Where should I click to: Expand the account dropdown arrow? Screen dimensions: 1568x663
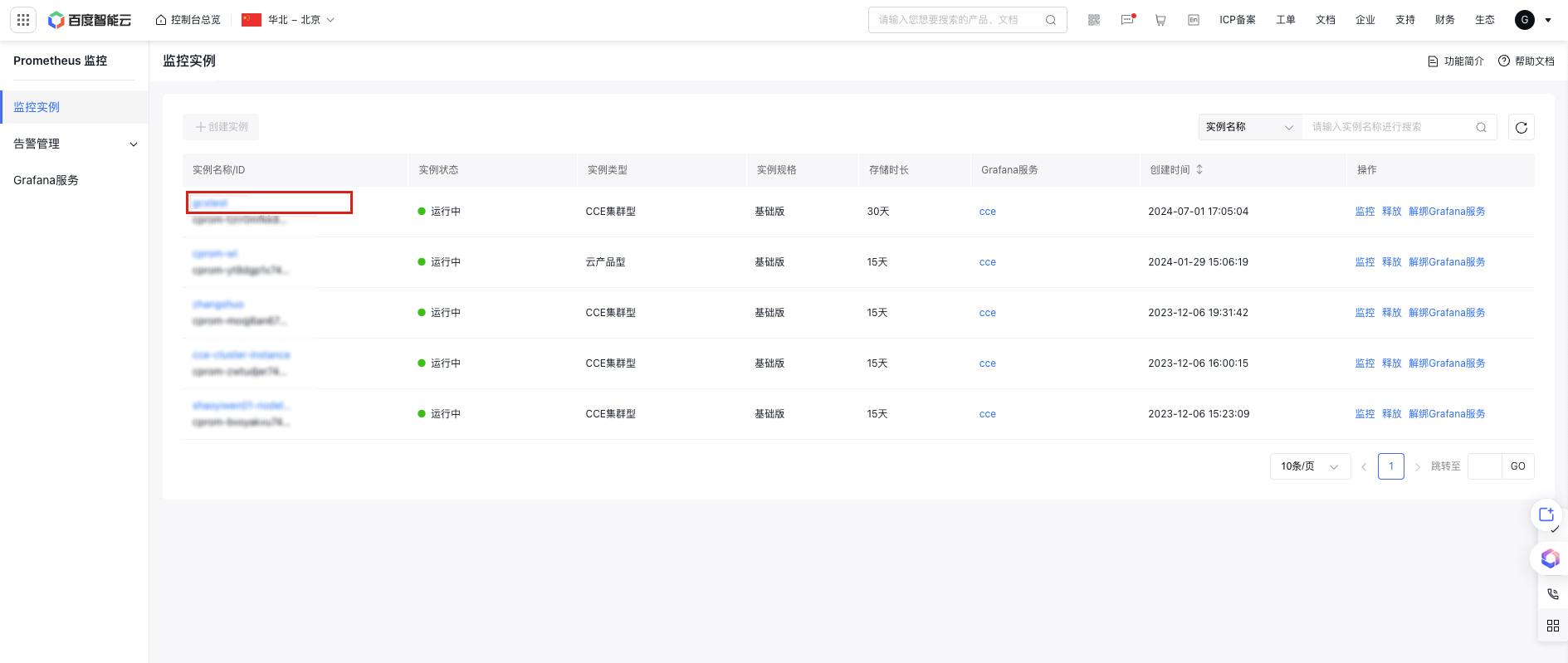click(1548, 21)
